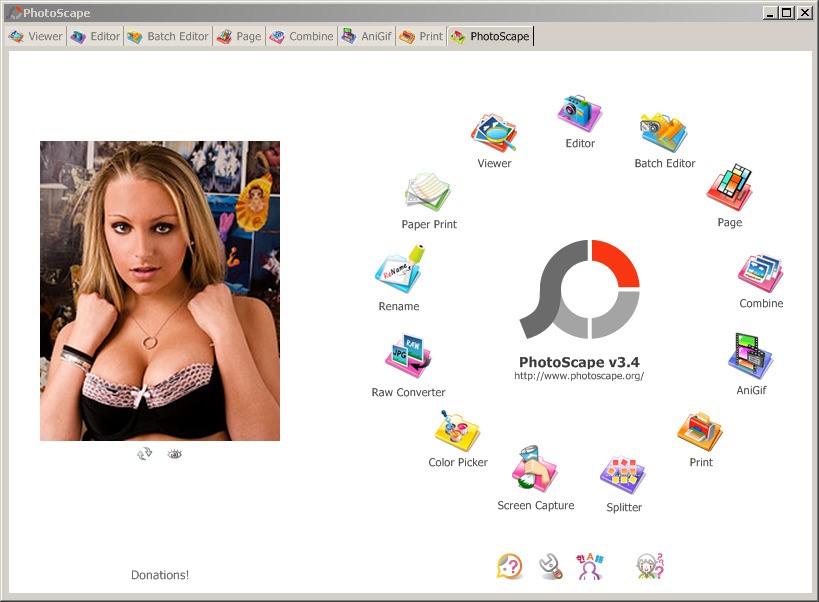The height and width of the screenshot is (602, 819).
Task: Click the PhotoScape center logo
Action: click(x=579, y=289)
